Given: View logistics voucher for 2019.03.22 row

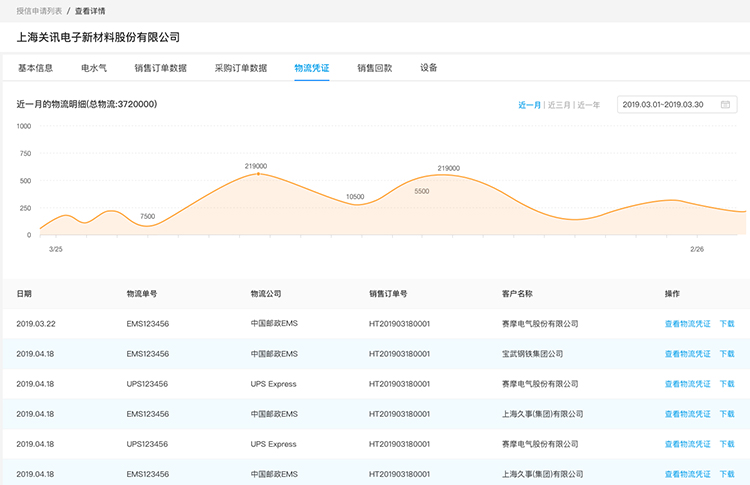Looking at the screenshot, I should click(x=687, y=324).
